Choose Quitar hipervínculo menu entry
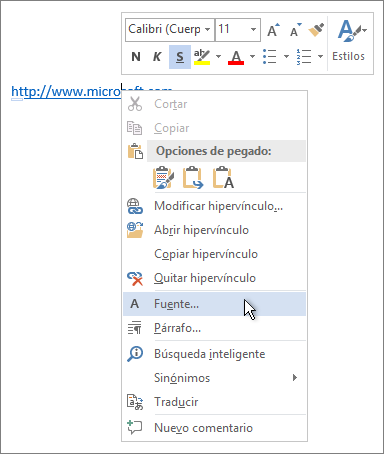The height and width of the screenshot is (454, 384). click(214, 278)
